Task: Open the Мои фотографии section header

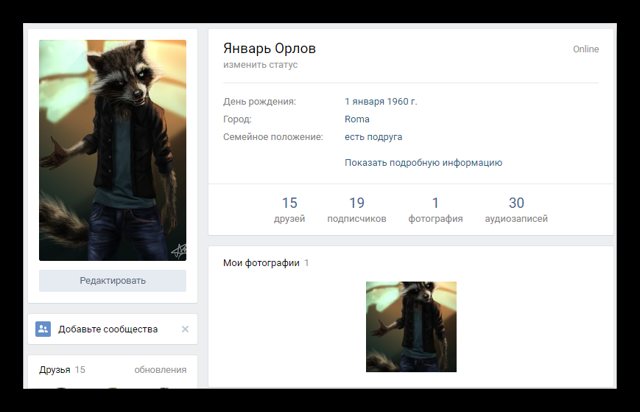Action: pos(261,263)
